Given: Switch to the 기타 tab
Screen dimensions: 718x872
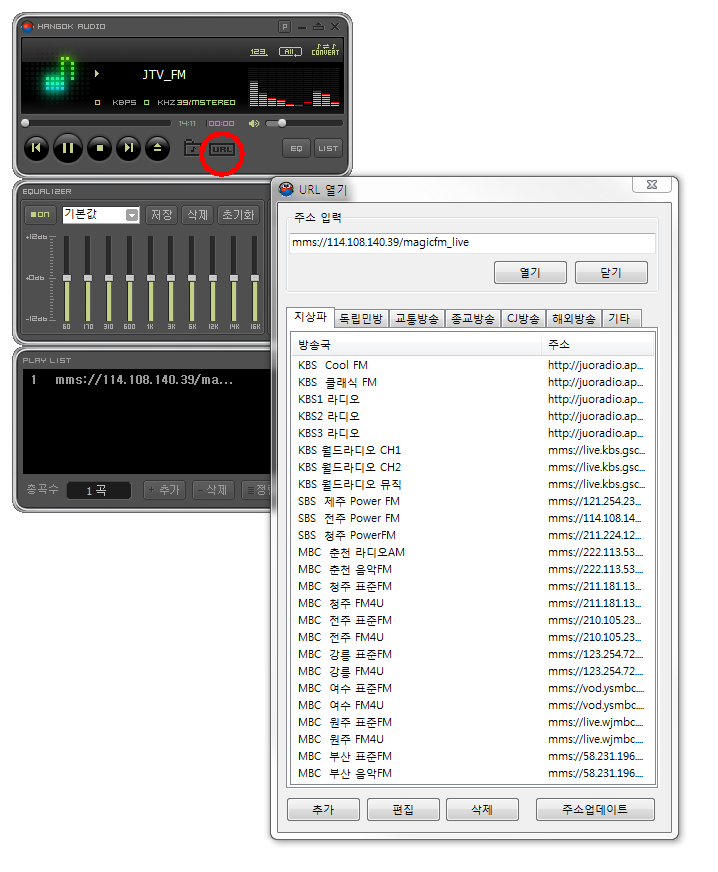Looking at the screenshot, I should point(621,319).
